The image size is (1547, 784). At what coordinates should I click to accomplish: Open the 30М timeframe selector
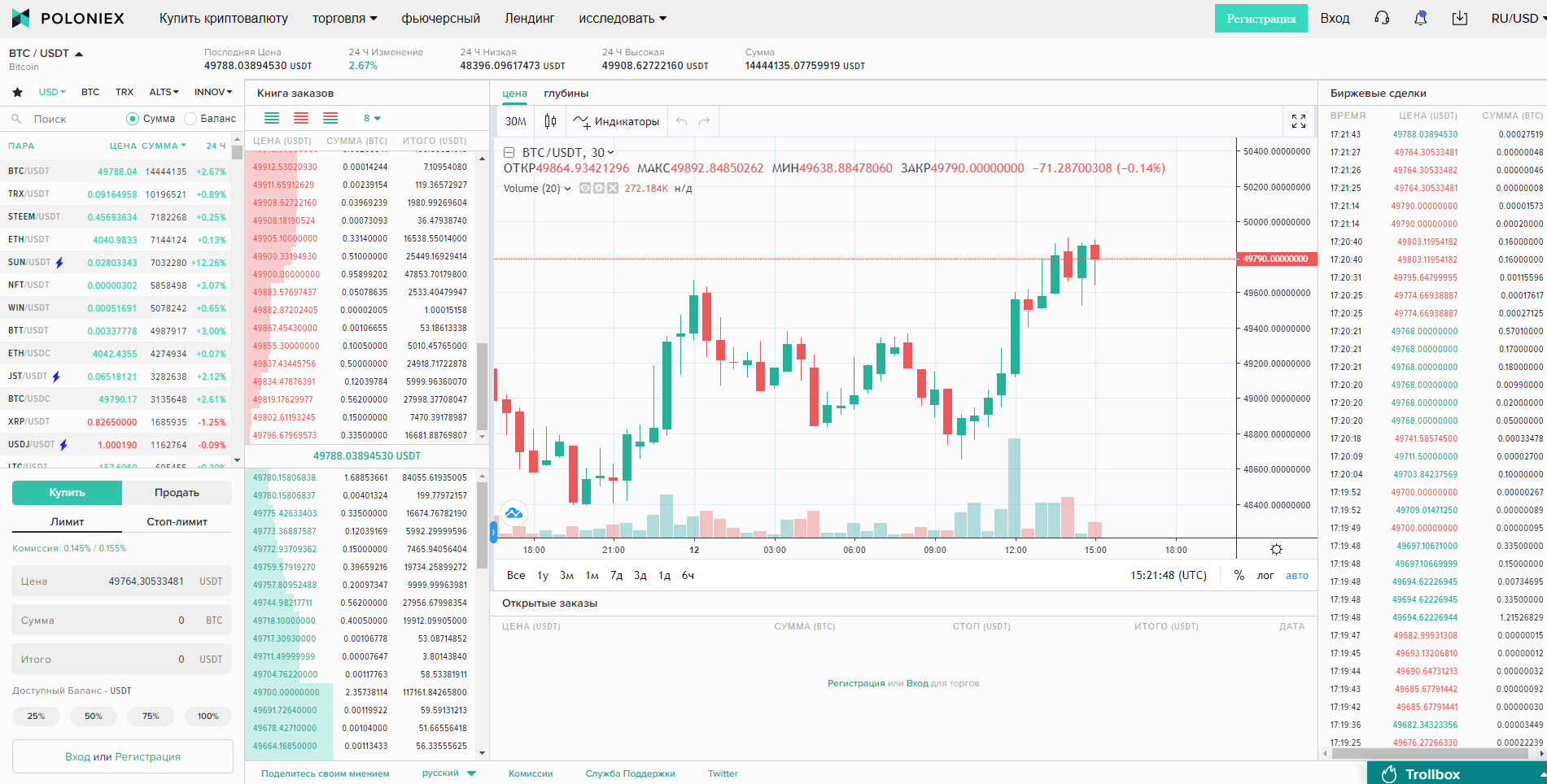pos(516,121)
